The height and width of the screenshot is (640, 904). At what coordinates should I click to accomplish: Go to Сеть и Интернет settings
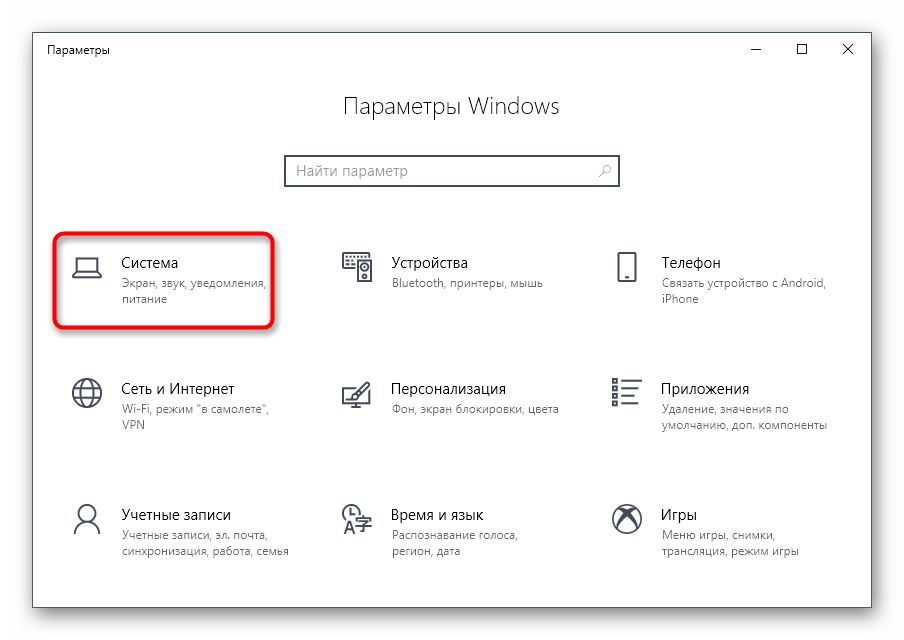click(178, 389)
